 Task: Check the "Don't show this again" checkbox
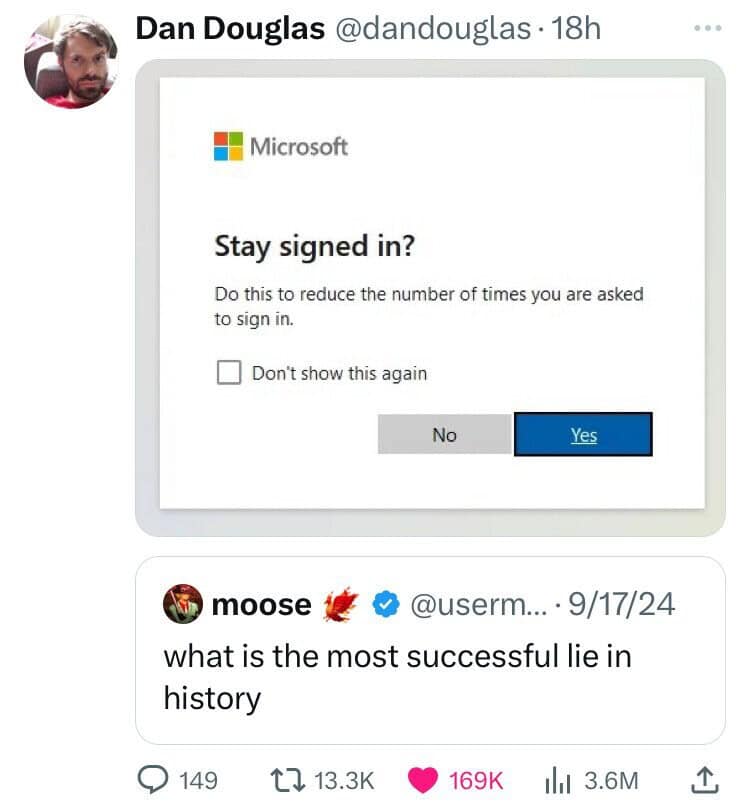pyautogui.click(x=229, y=373)
